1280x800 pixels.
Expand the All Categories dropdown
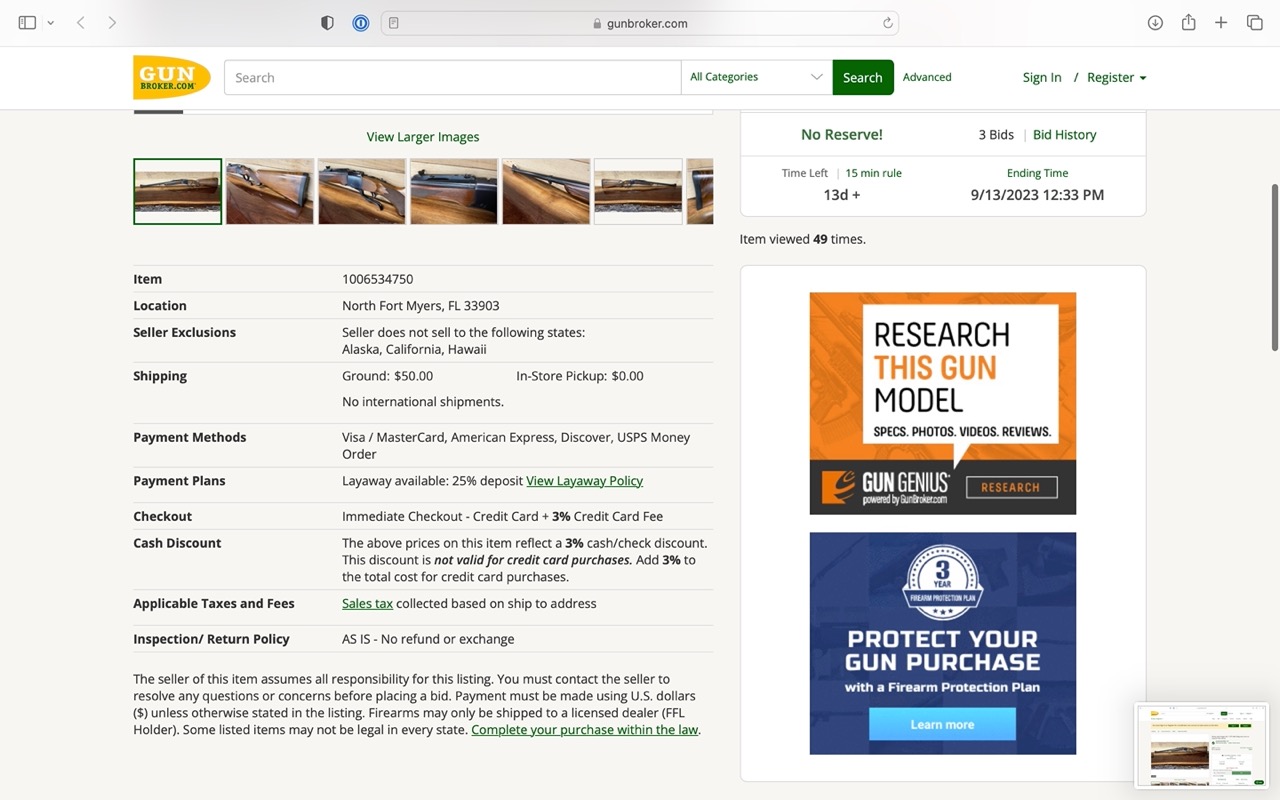(x=757, y=78)
